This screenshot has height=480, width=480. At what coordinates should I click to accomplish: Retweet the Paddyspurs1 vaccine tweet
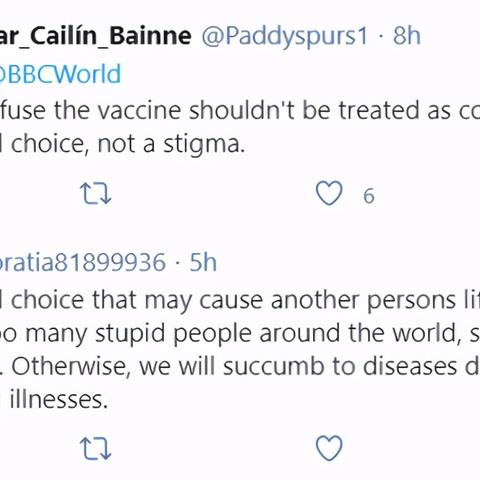tap(95, 194)
